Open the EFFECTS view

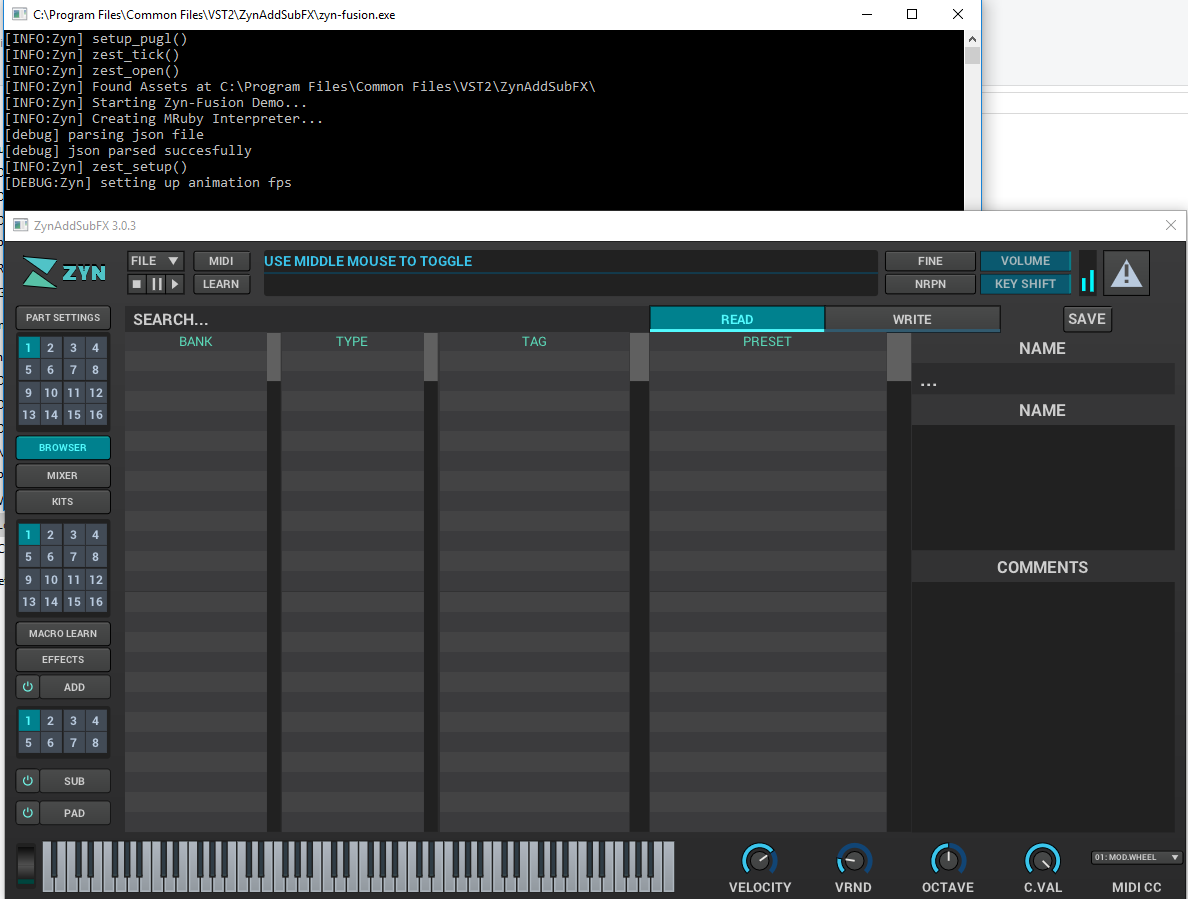(x=63, y=660)
